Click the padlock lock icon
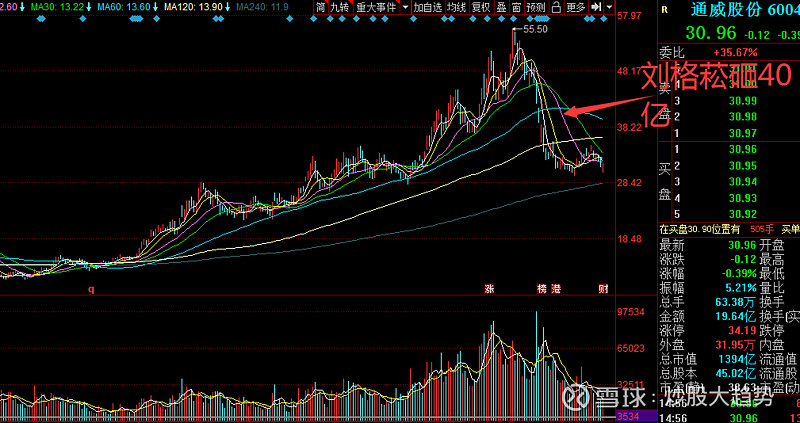Viewport: 800px width, 423px height. pos(556,7)
